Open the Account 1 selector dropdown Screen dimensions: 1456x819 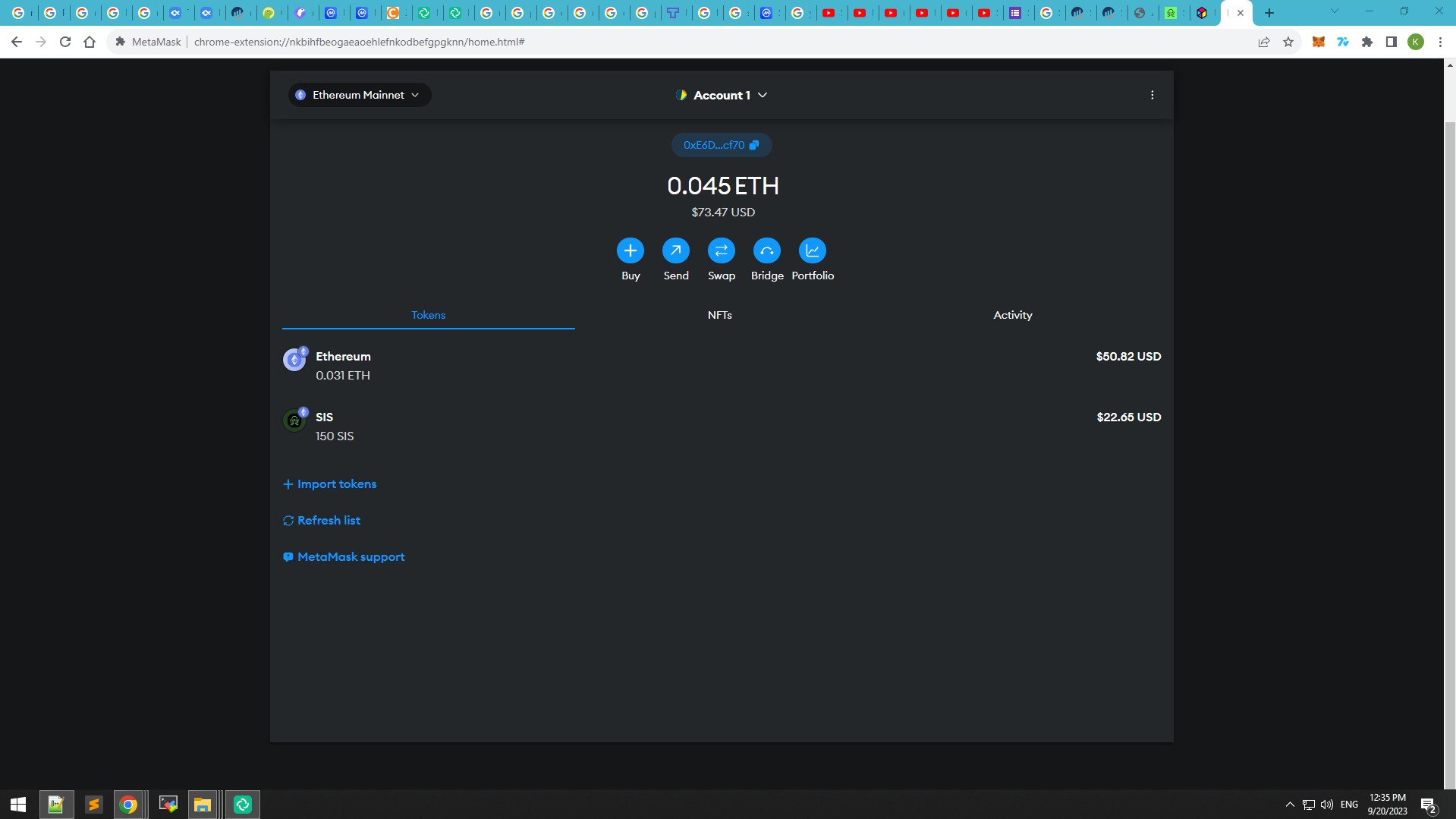(722, 95)
